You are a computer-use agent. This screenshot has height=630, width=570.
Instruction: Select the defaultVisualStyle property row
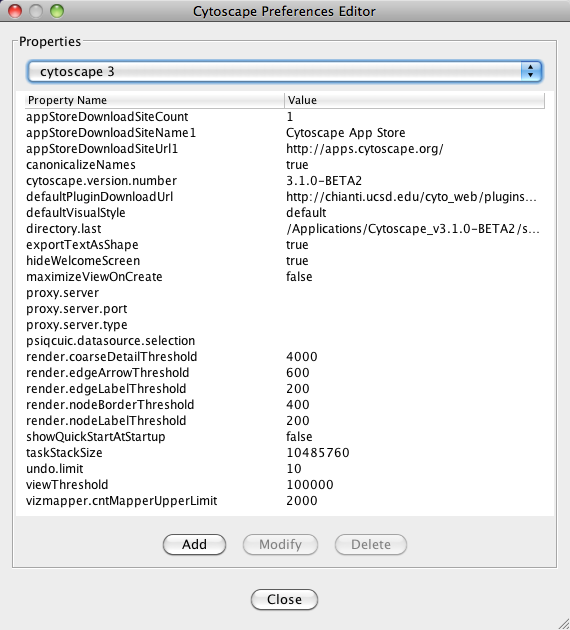[284, 213]
